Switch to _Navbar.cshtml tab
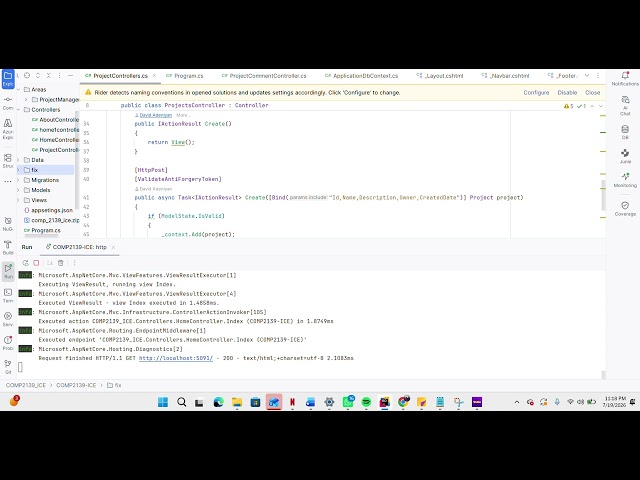The height and width of the screenshot is (480, 640). [x=506, y=76]
